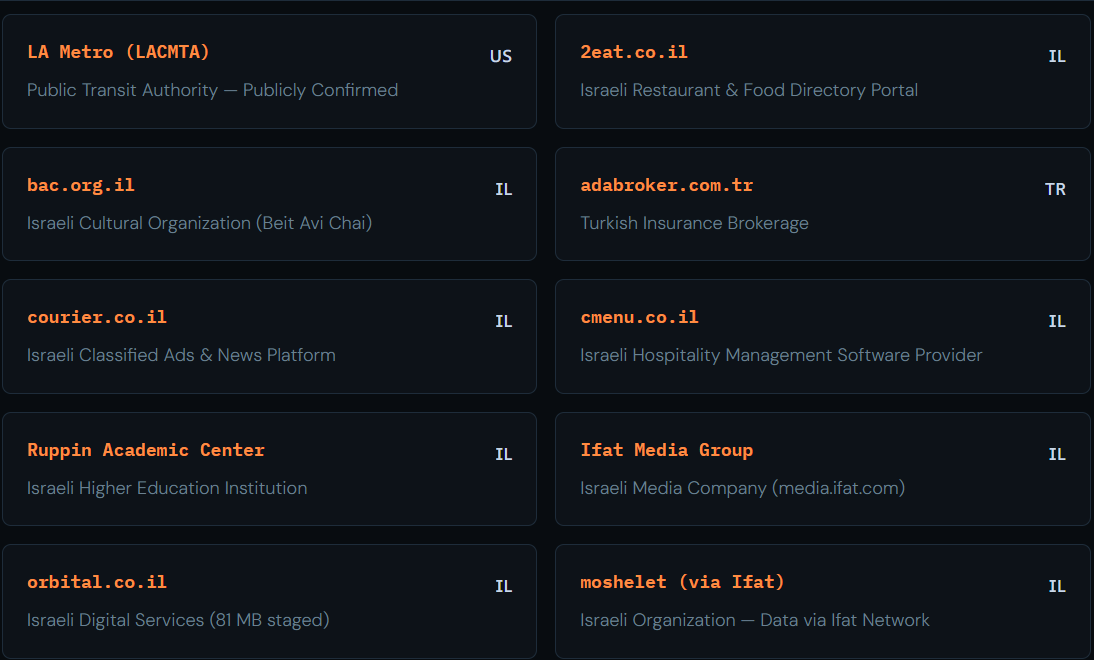Open the 2eat.co.il card title

click(634, 52)
